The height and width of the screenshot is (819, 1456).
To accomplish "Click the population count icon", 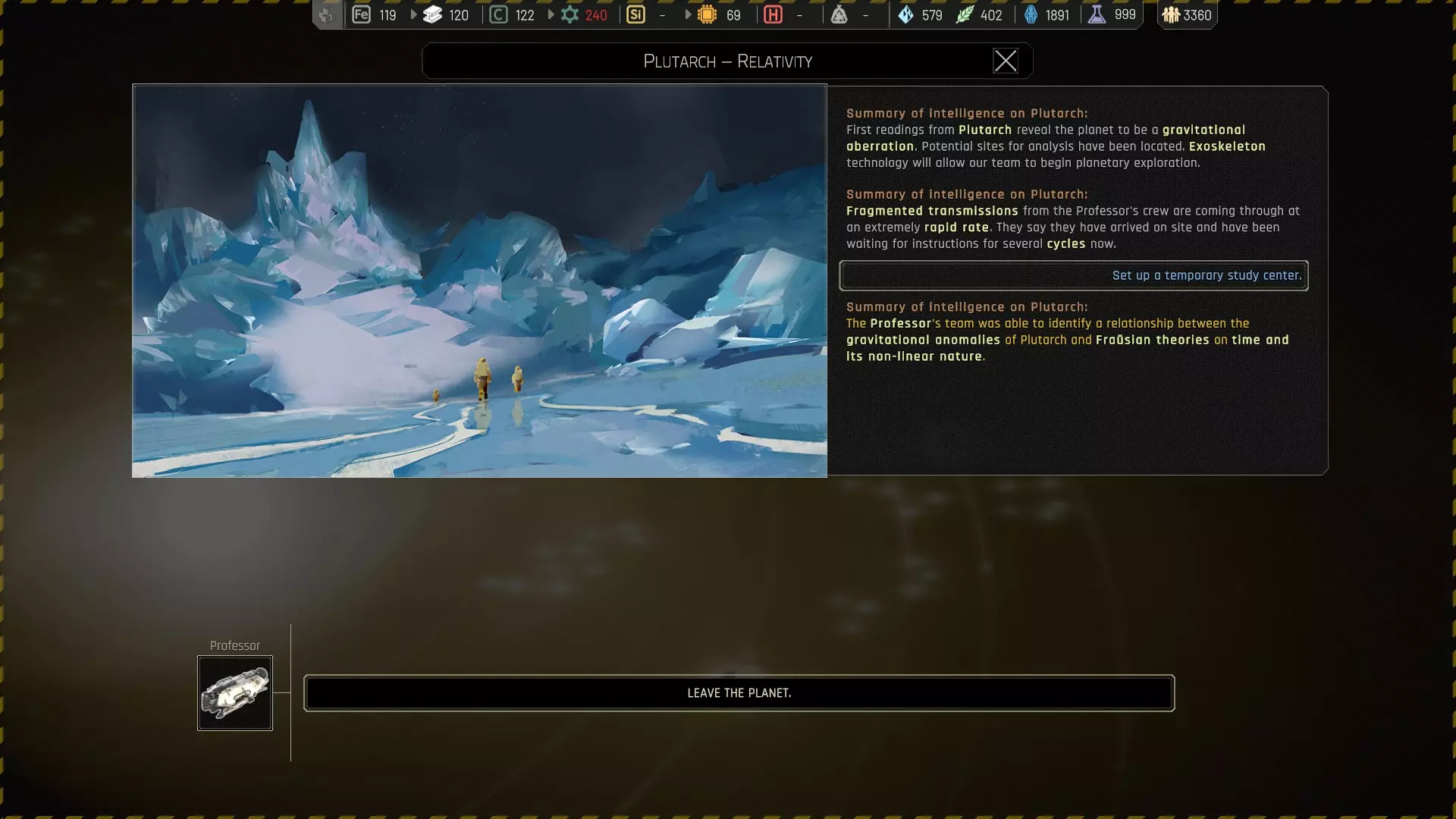I will [1171, 14].
